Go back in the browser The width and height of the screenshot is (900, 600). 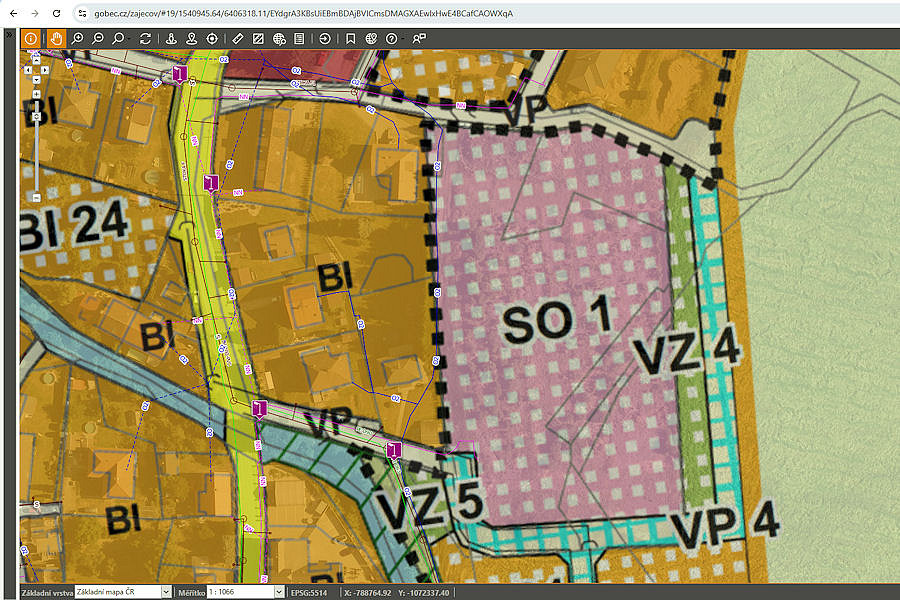point(14,13)
